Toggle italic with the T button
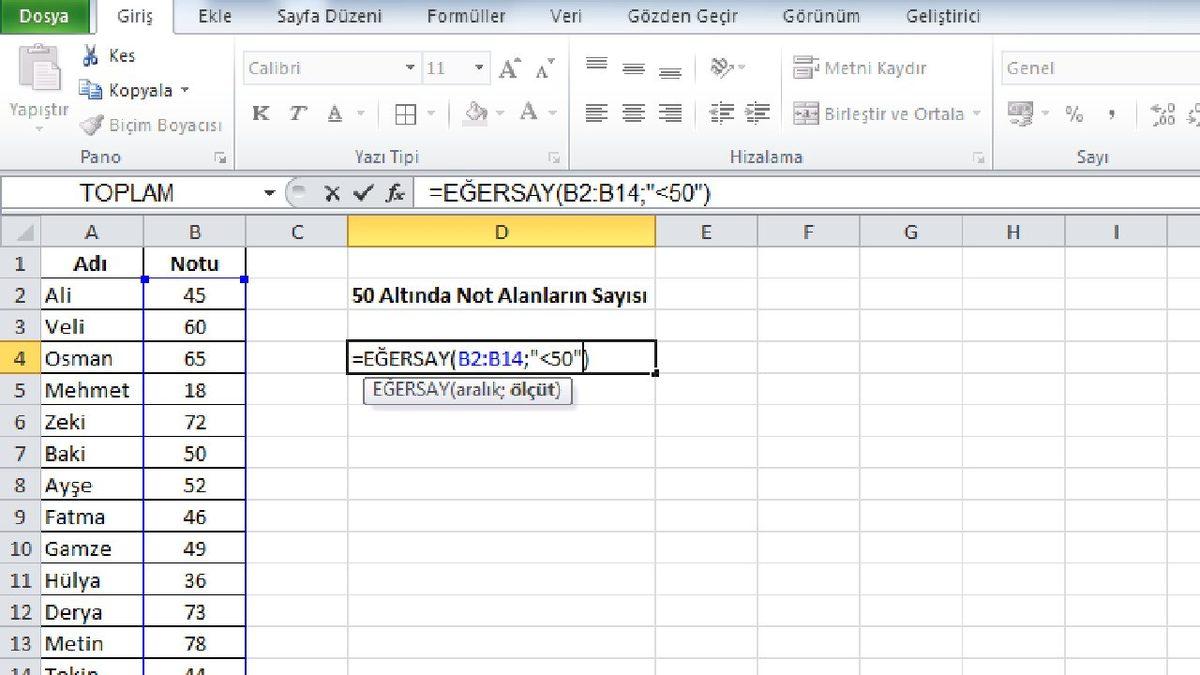The height and width of the screenshot is (675, 1200). pos(297,113)
